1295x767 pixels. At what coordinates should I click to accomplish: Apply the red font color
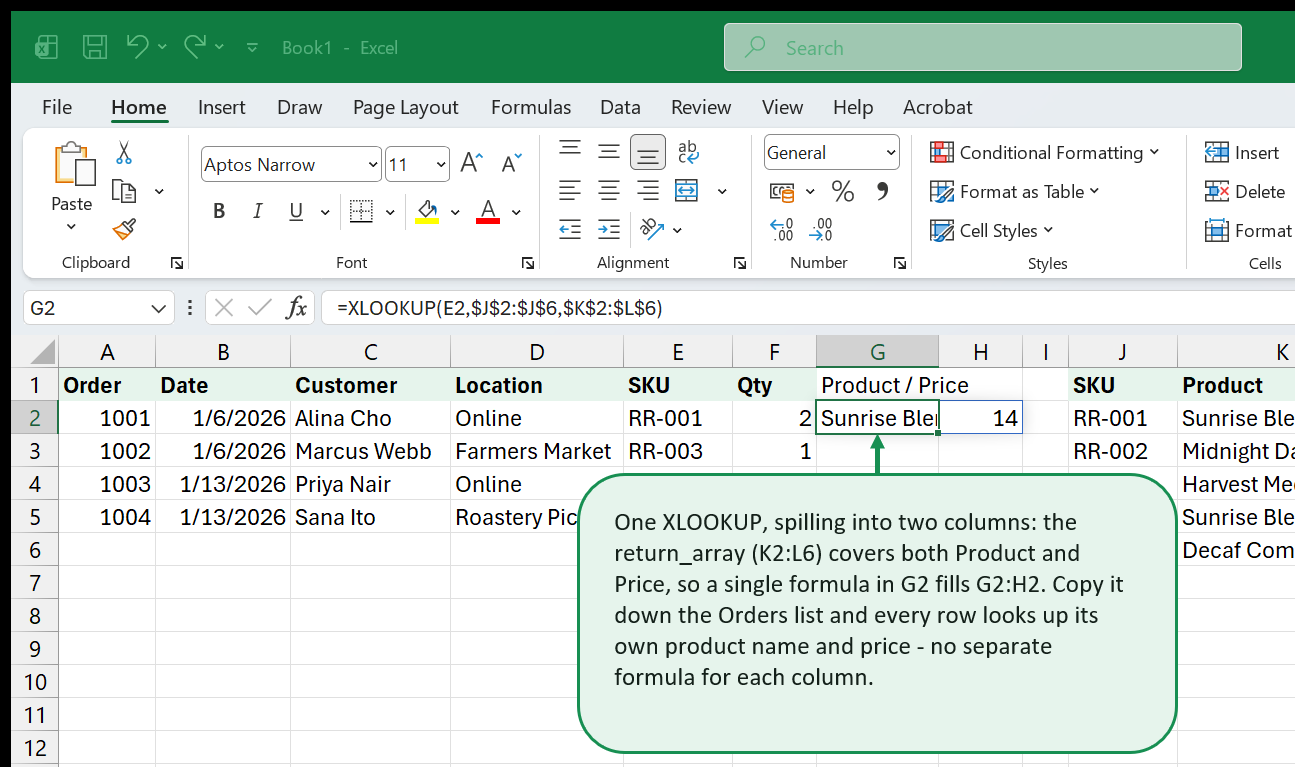pos(488,211)
